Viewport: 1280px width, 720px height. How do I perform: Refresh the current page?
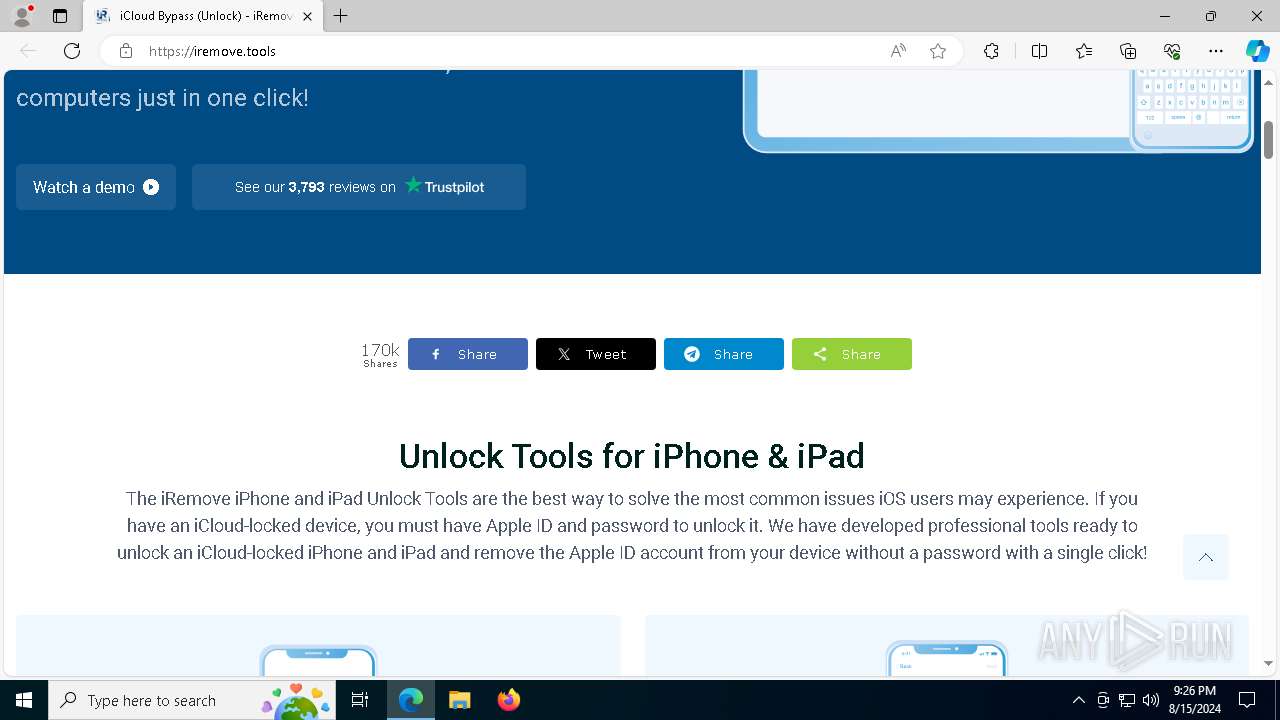[x=72, y=51]
